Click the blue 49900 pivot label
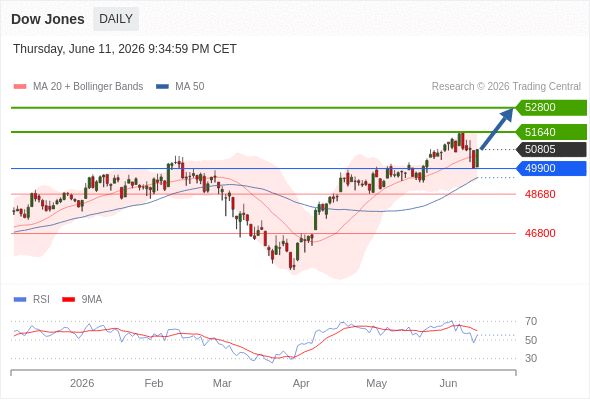The width and height of the screenshot is (590, 400). coord(551,168)
